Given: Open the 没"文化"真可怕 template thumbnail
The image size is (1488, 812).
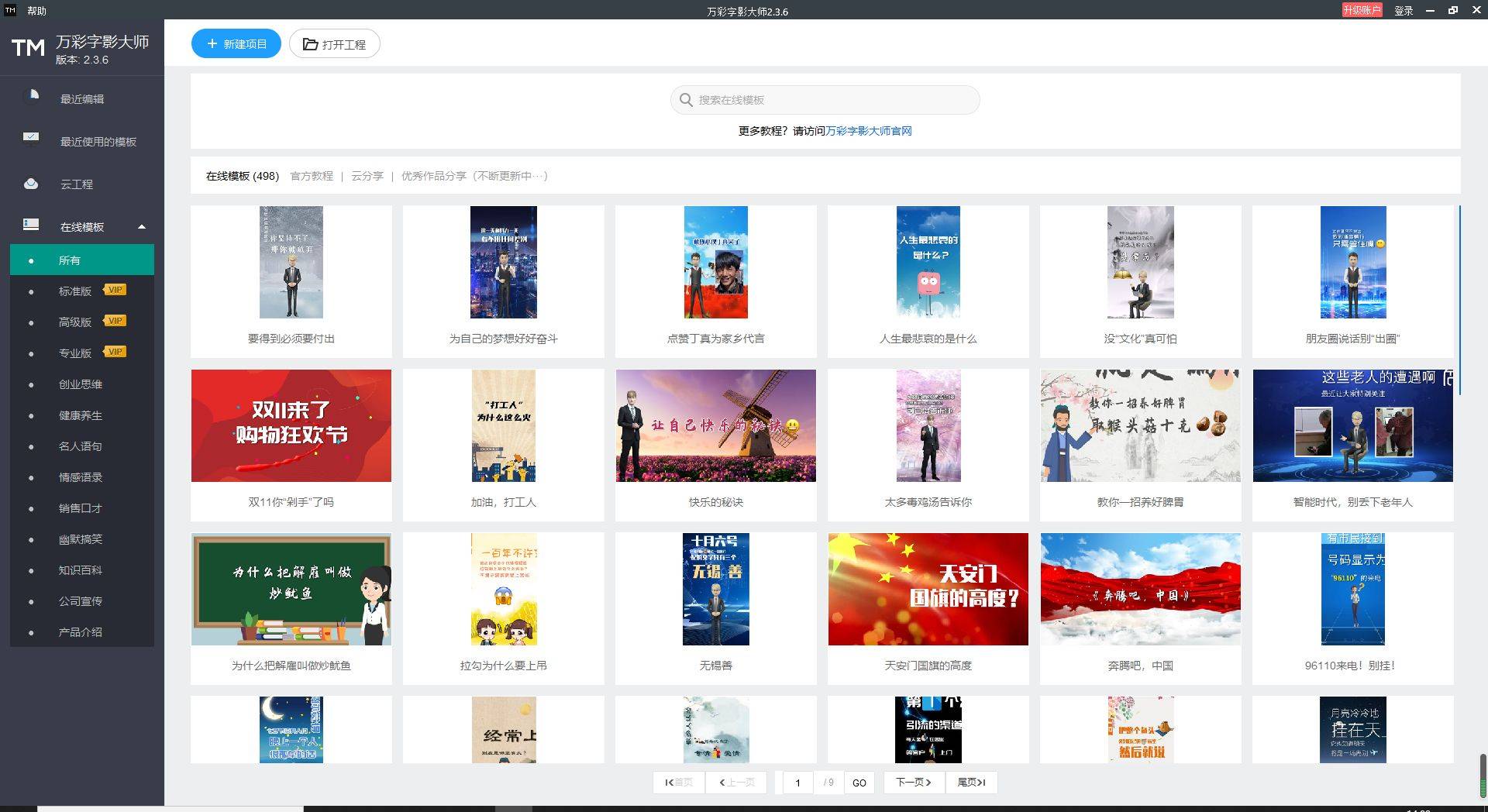Looking at the screenshot, I should (x=1141, y=262).
